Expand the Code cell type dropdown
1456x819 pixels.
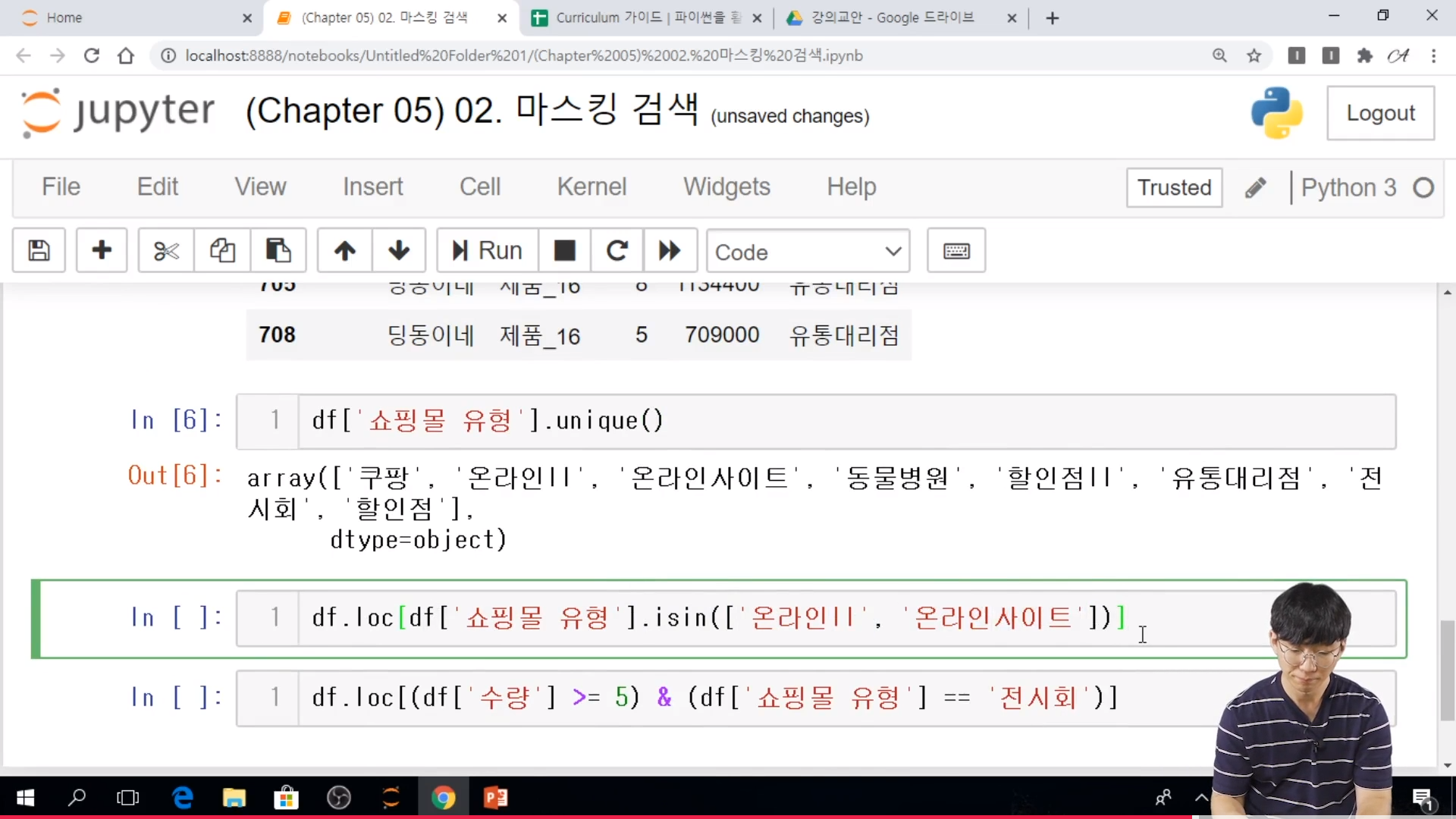[x=808, y=251]
